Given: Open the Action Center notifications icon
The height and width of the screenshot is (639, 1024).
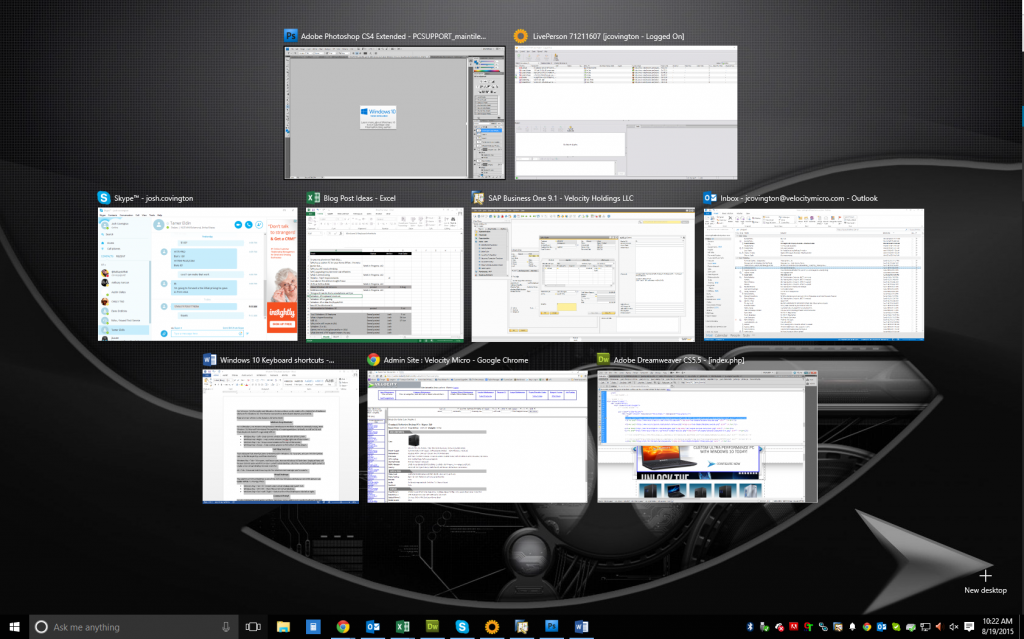Looking at the screenshot, I should [969, 627].
